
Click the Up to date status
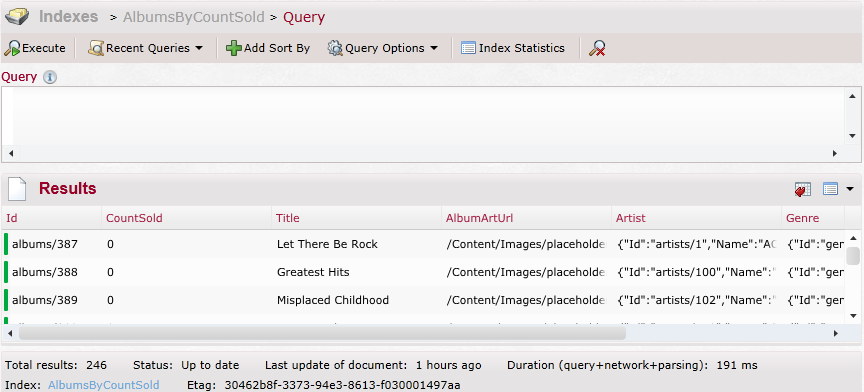point(210,365)
